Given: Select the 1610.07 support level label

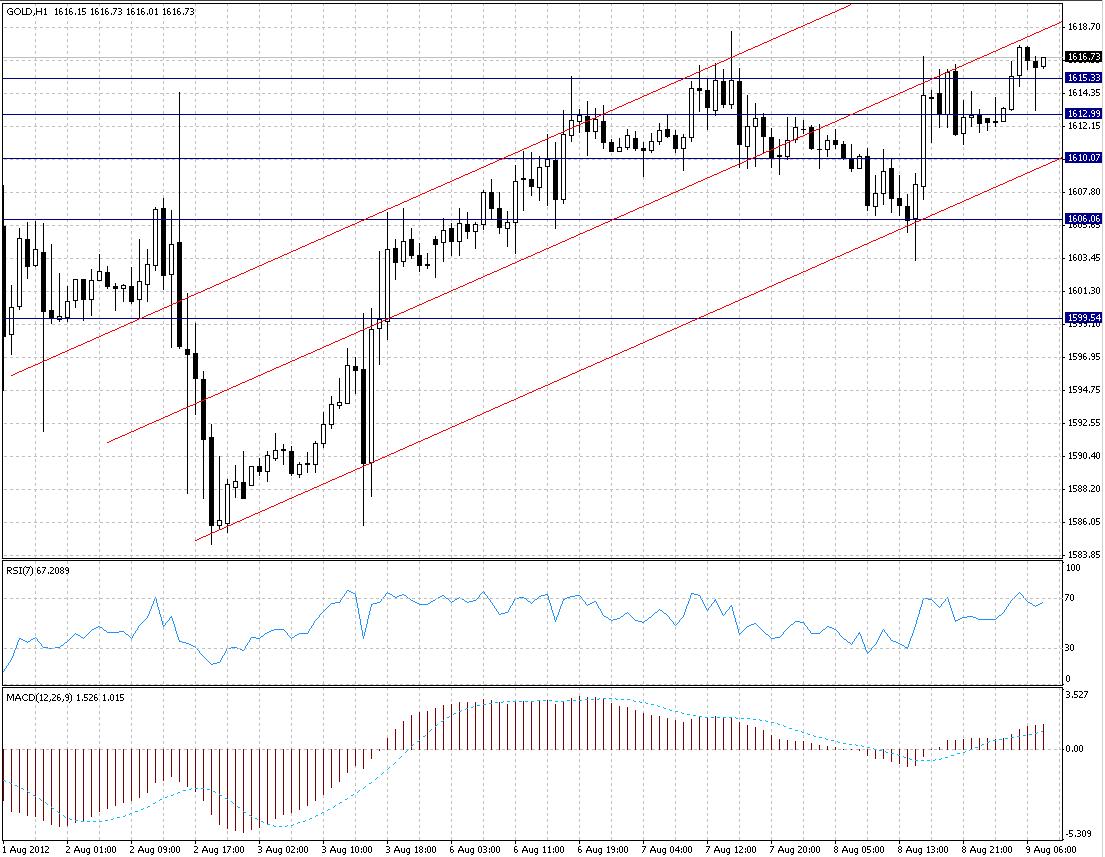Looking at the screenshot, I should tap(1083, 158).
